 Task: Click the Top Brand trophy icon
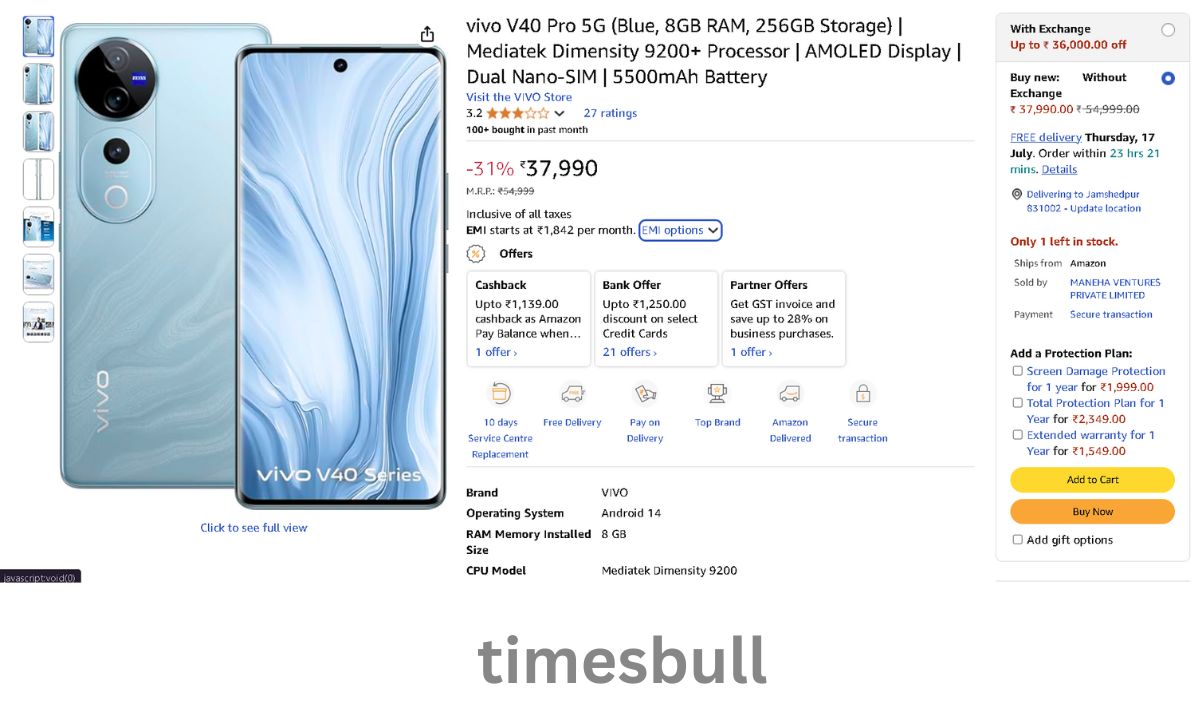[x=717, y=393]
